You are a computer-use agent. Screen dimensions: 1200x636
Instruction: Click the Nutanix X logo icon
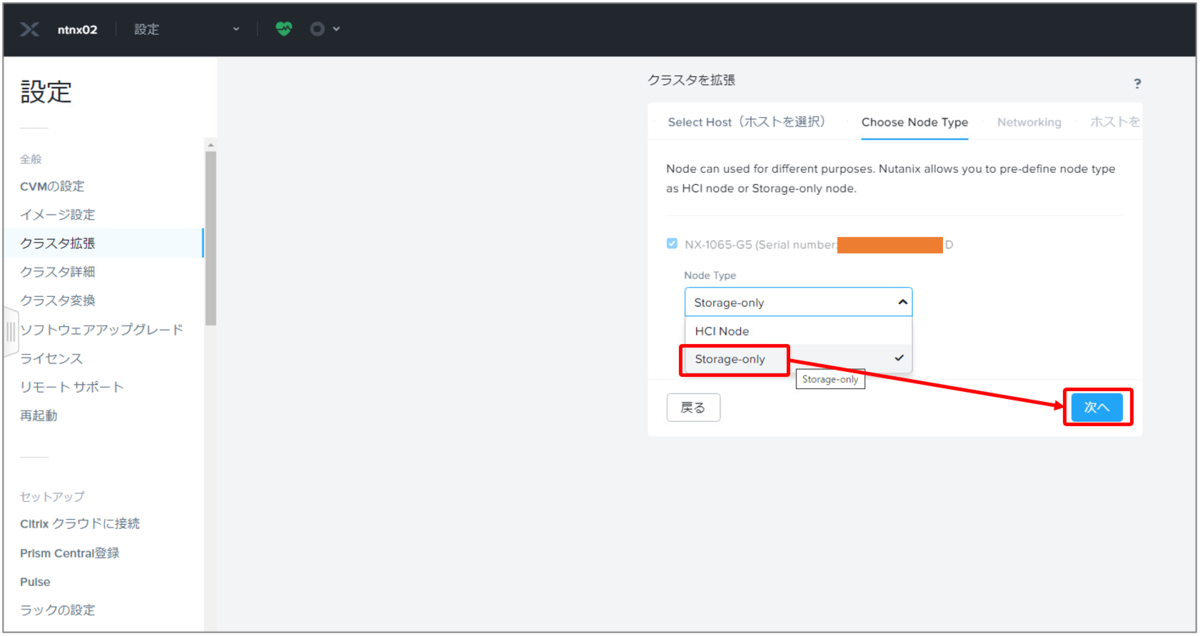coord(29,29)
